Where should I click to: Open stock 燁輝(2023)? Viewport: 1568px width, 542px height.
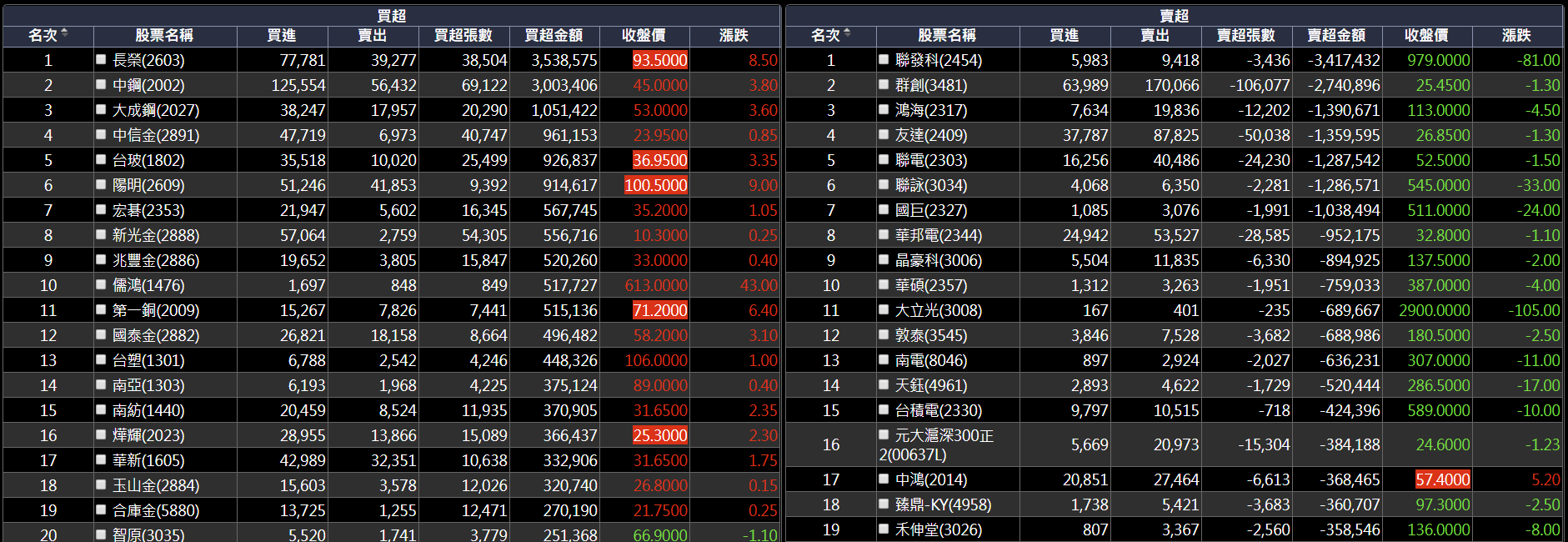[x=148, y=435]
